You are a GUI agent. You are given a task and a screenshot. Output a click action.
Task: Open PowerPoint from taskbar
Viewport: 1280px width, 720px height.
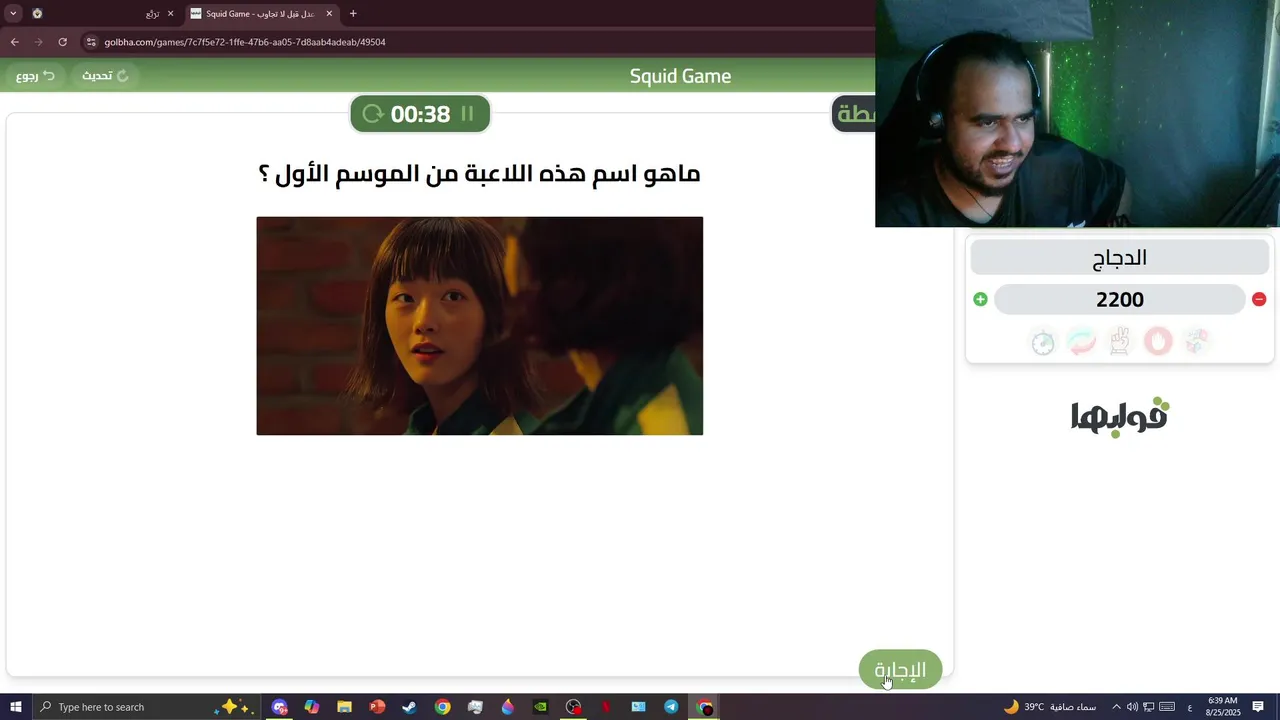pyautogui.click(x=377, y=707)
